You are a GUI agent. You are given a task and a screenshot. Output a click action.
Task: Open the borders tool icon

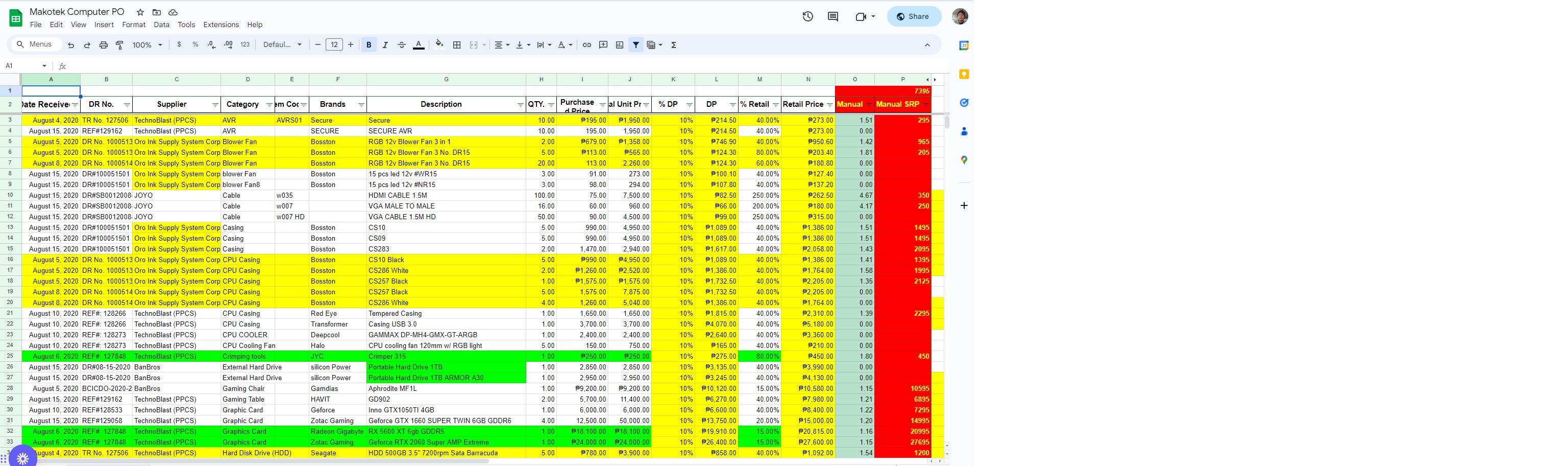pos(456,45)
